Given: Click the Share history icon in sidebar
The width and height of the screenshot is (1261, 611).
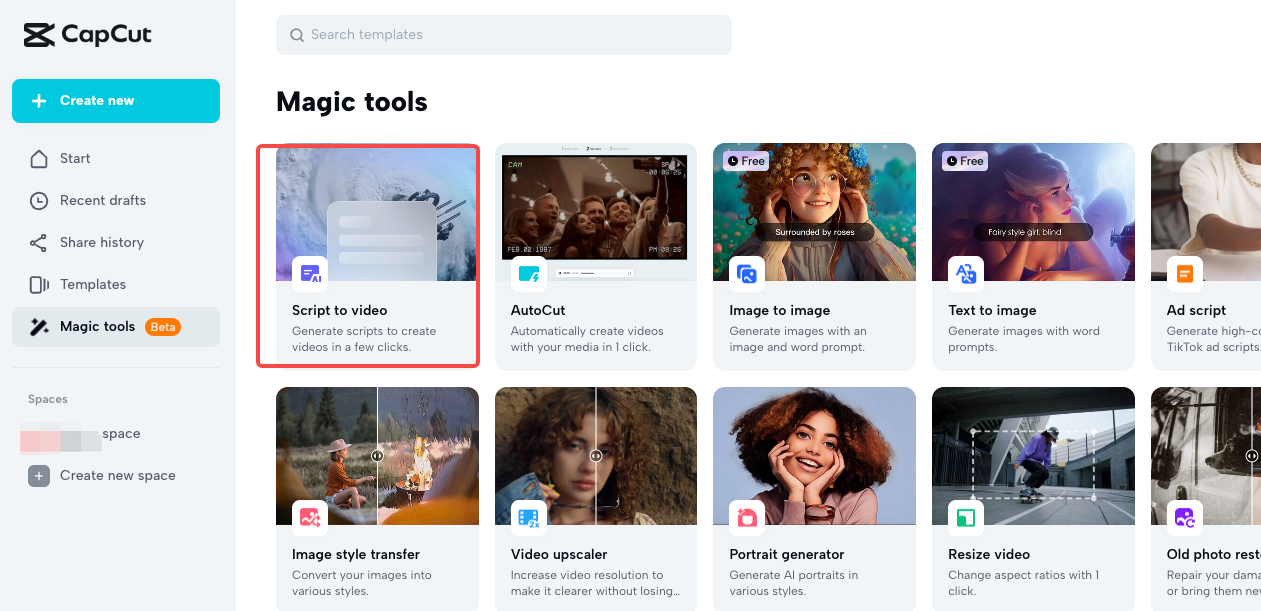Looking at the screenshot, I should [38, 242].
